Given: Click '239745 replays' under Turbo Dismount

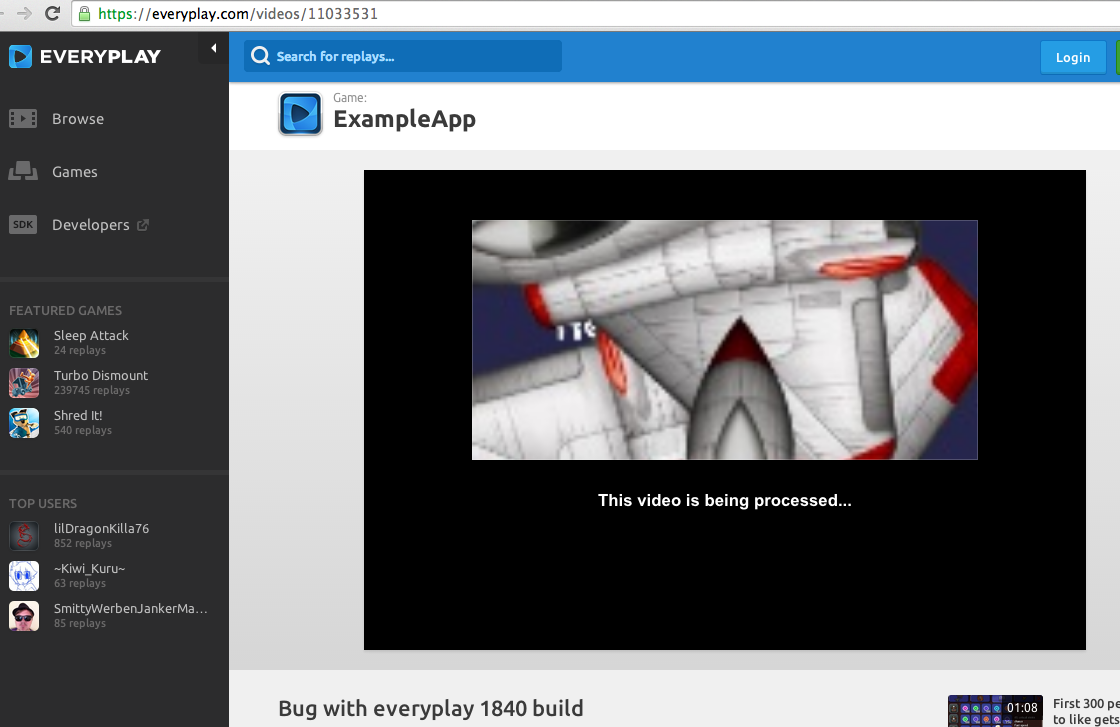Looking at the screenshot, I should 91,390.
